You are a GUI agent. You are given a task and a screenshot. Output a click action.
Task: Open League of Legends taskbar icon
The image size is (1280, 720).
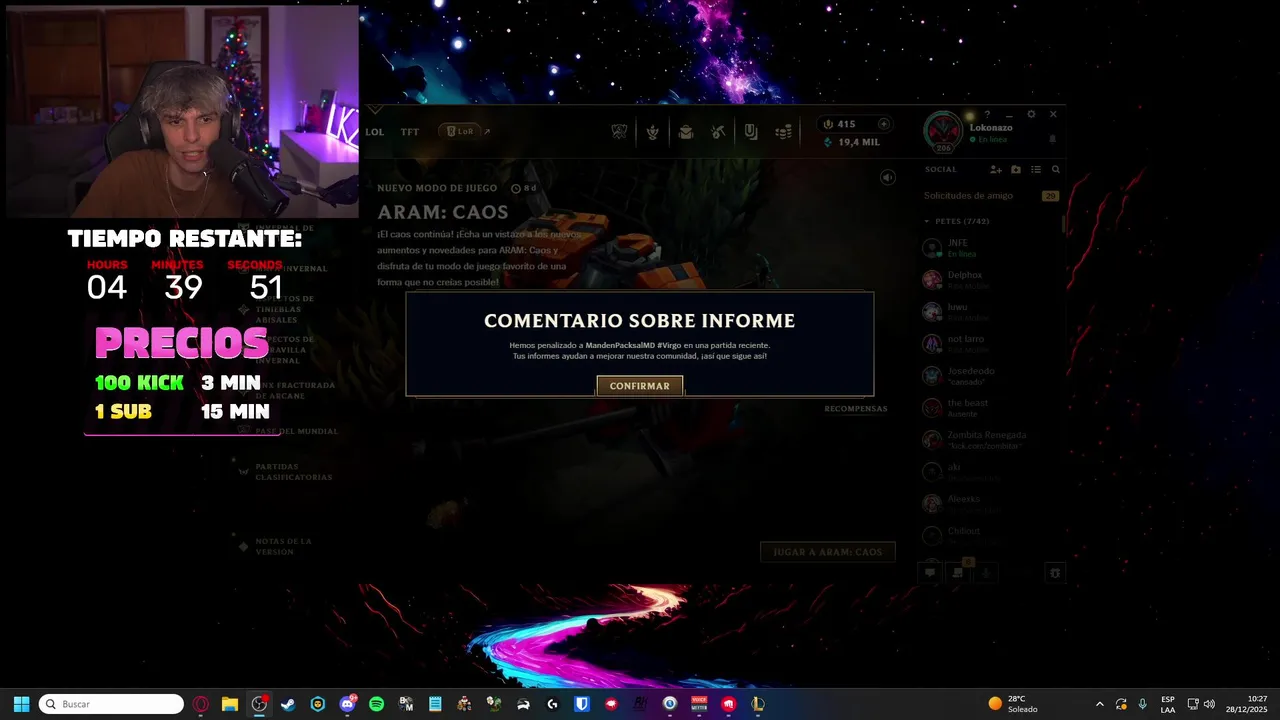(x=758, y=704)
